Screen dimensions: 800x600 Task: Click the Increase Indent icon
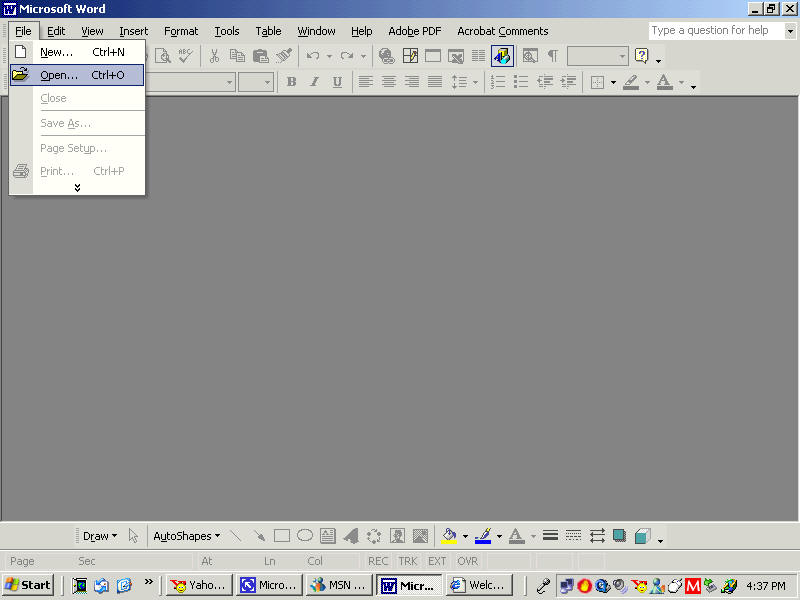coord(568,82)
